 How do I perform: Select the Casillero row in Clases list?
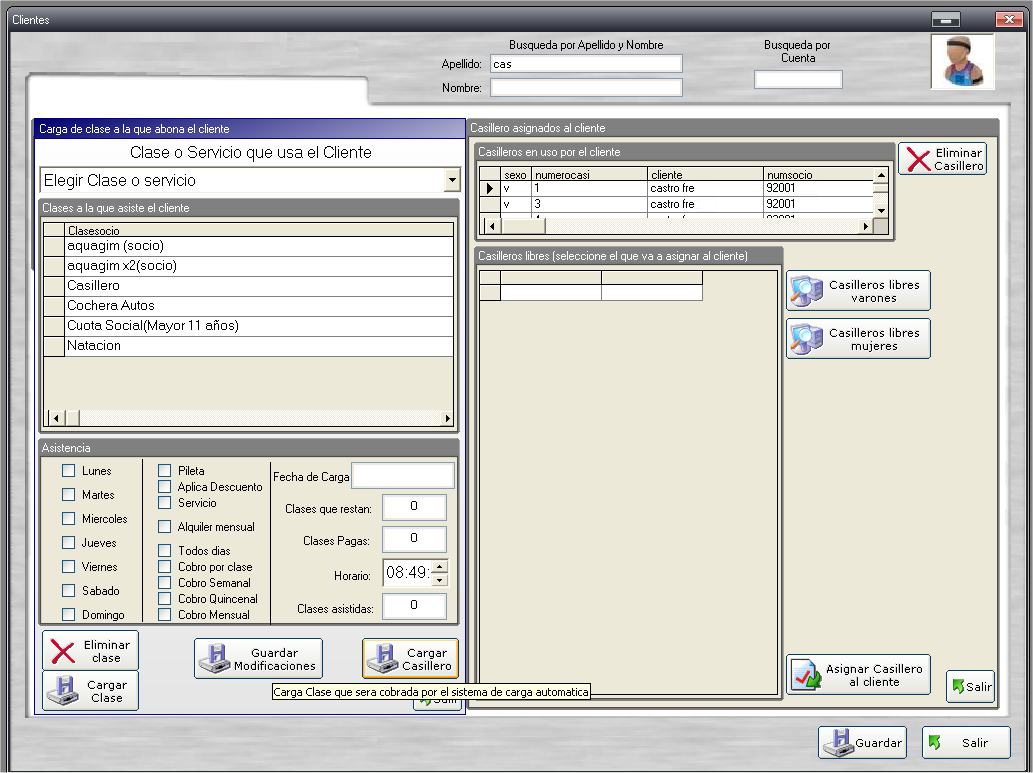click(248, 286)
